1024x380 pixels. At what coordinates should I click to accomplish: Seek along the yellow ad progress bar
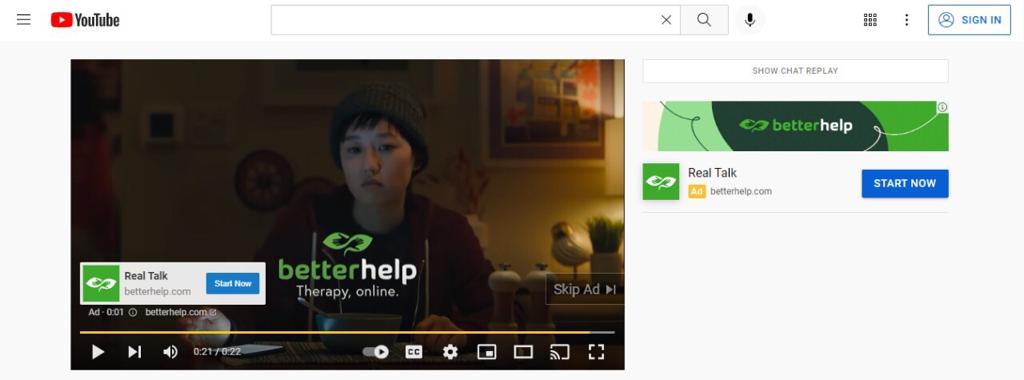pos(347,332)
